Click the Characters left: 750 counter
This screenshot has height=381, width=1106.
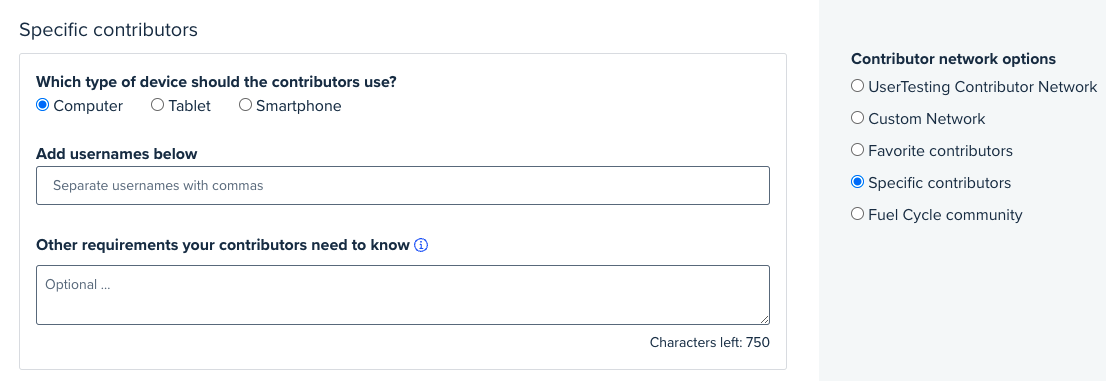[x=710, y=343]
